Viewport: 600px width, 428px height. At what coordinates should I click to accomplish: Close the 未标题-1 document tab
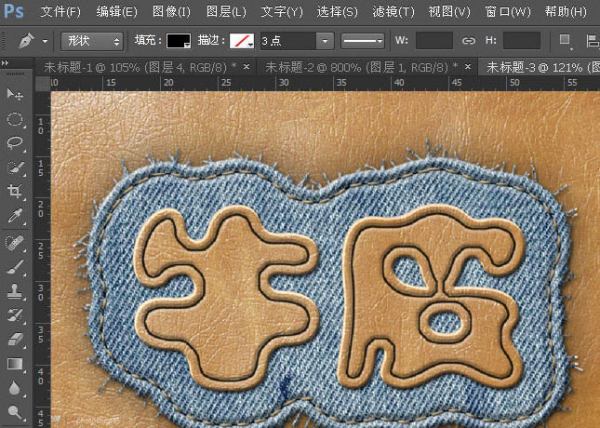click(x=247, y=67)
